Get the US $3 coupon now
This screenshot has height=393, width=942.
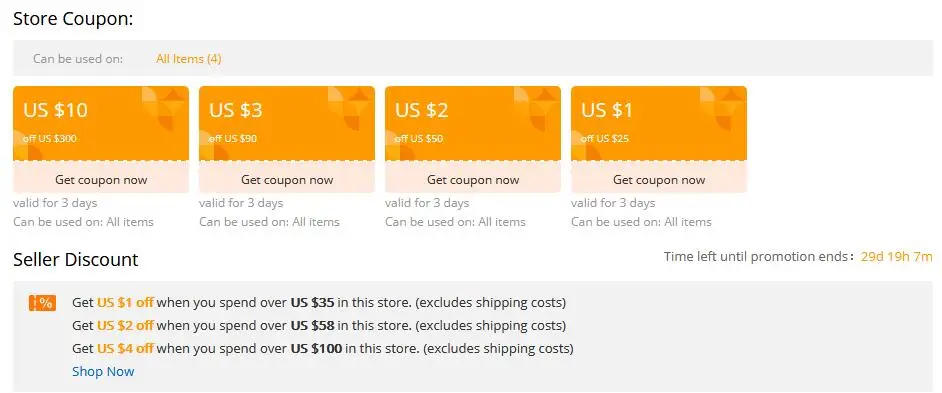(x=287, y=179)
